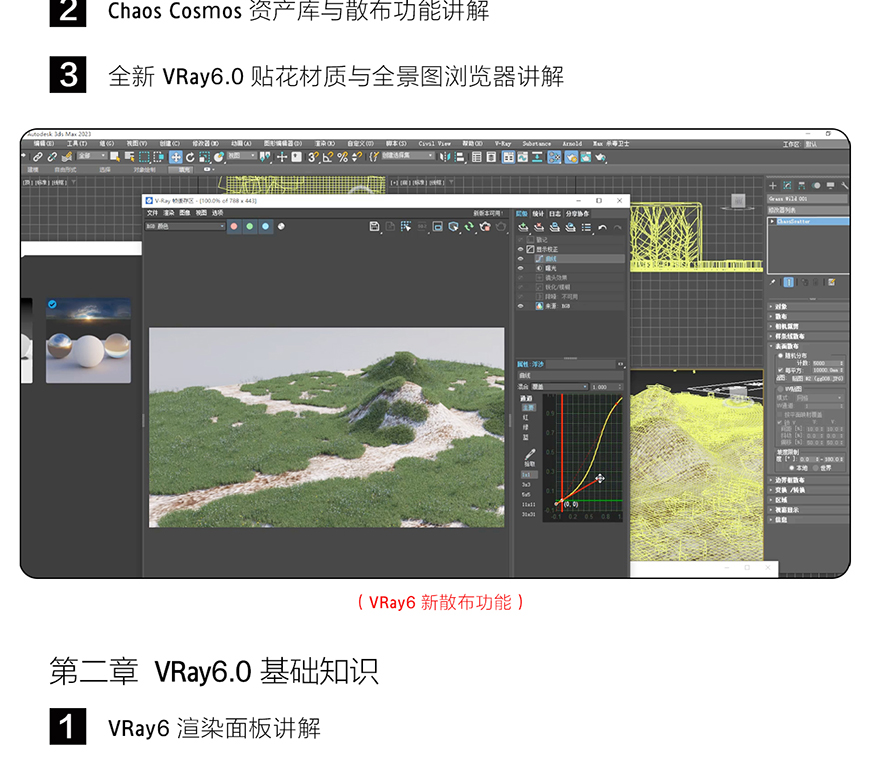Switch to the 日志 tab in frame buffer

pyautogui.click(x=555, y=214)
